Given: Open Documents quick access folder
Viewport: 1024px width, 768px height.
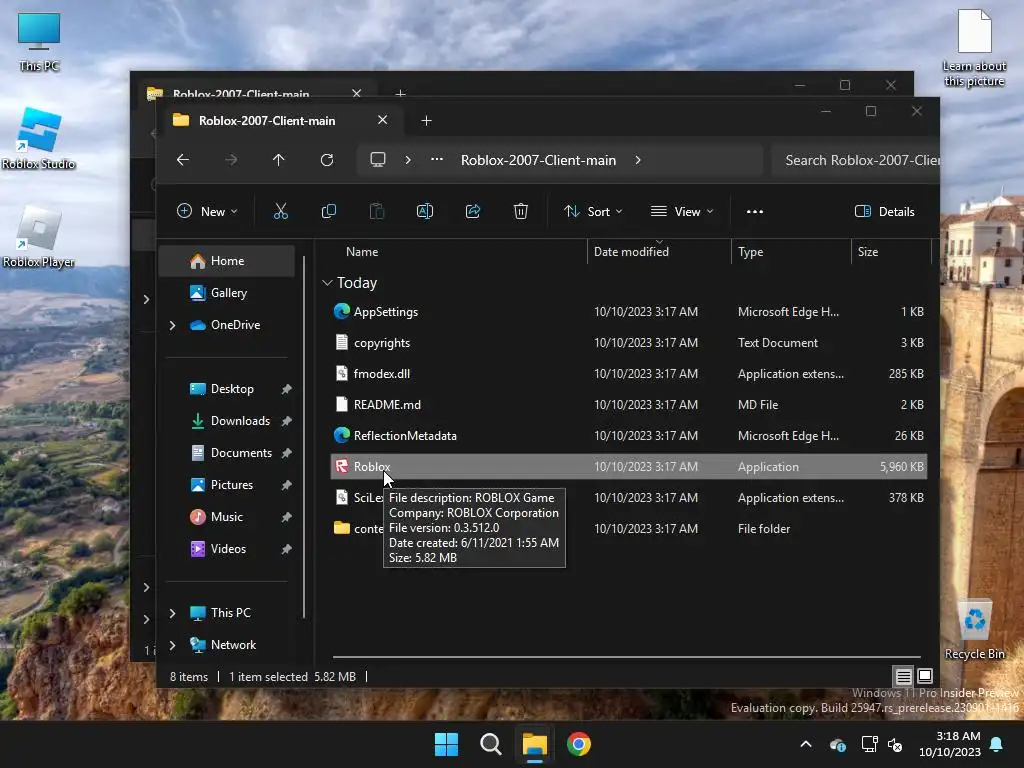Looking at the screenshot, I should coord(227,453).
